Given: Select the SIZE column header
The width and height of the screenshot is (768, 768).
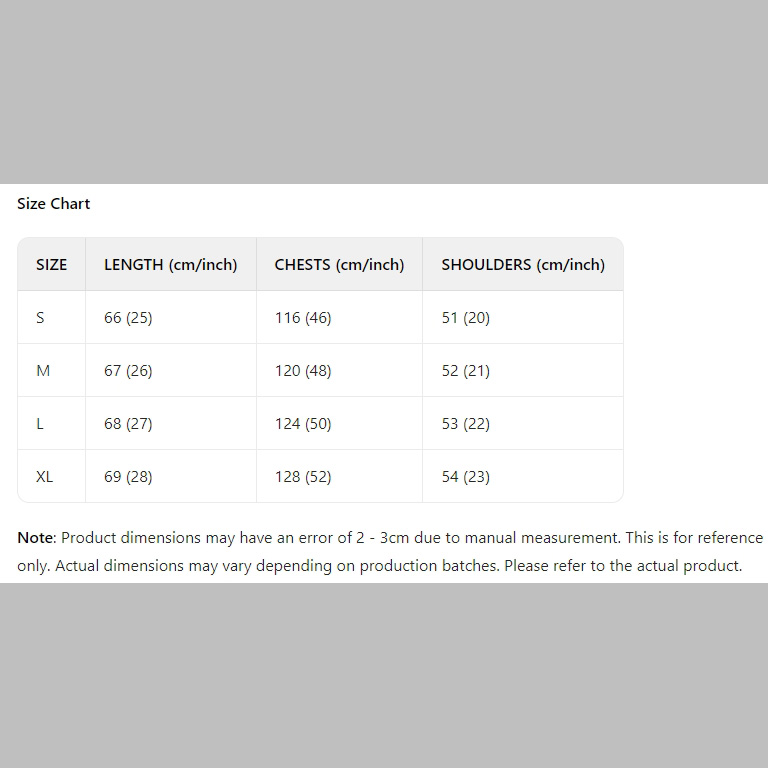Looking at the screenshot, I should tap(52, 265).
